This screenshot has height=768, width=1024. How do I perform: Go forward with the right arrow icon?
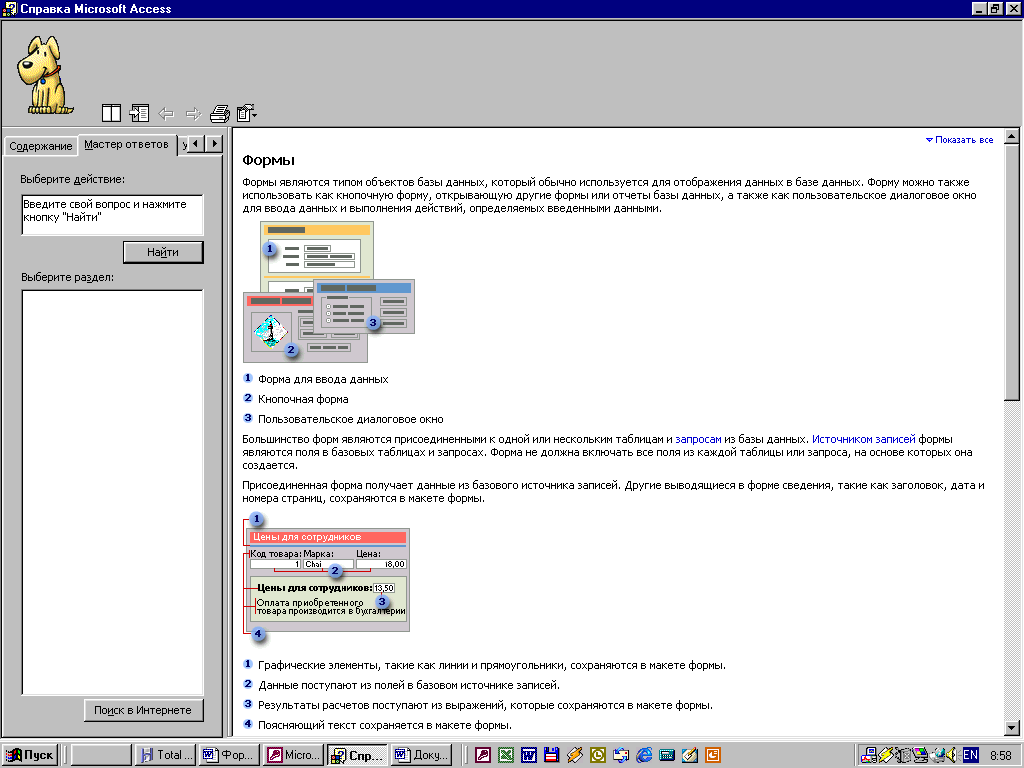pos(193,114)
